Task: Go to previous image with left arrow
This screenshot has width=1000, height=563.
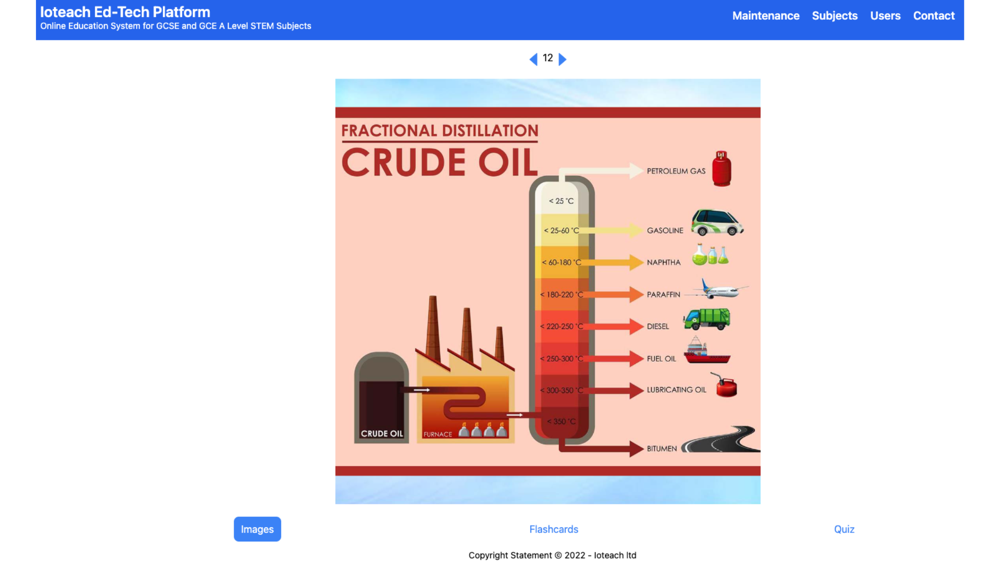Action: (x=533, y=59)
